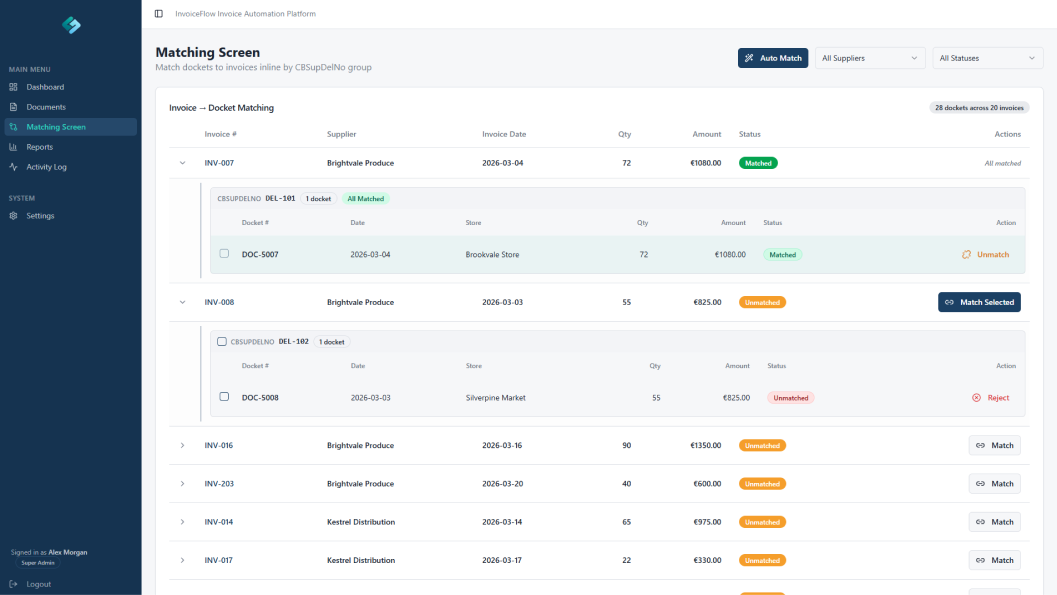Screen dimensions: 1057x595
Task: Collapse the INV-007 invoice row
Action: coord(183,163)
